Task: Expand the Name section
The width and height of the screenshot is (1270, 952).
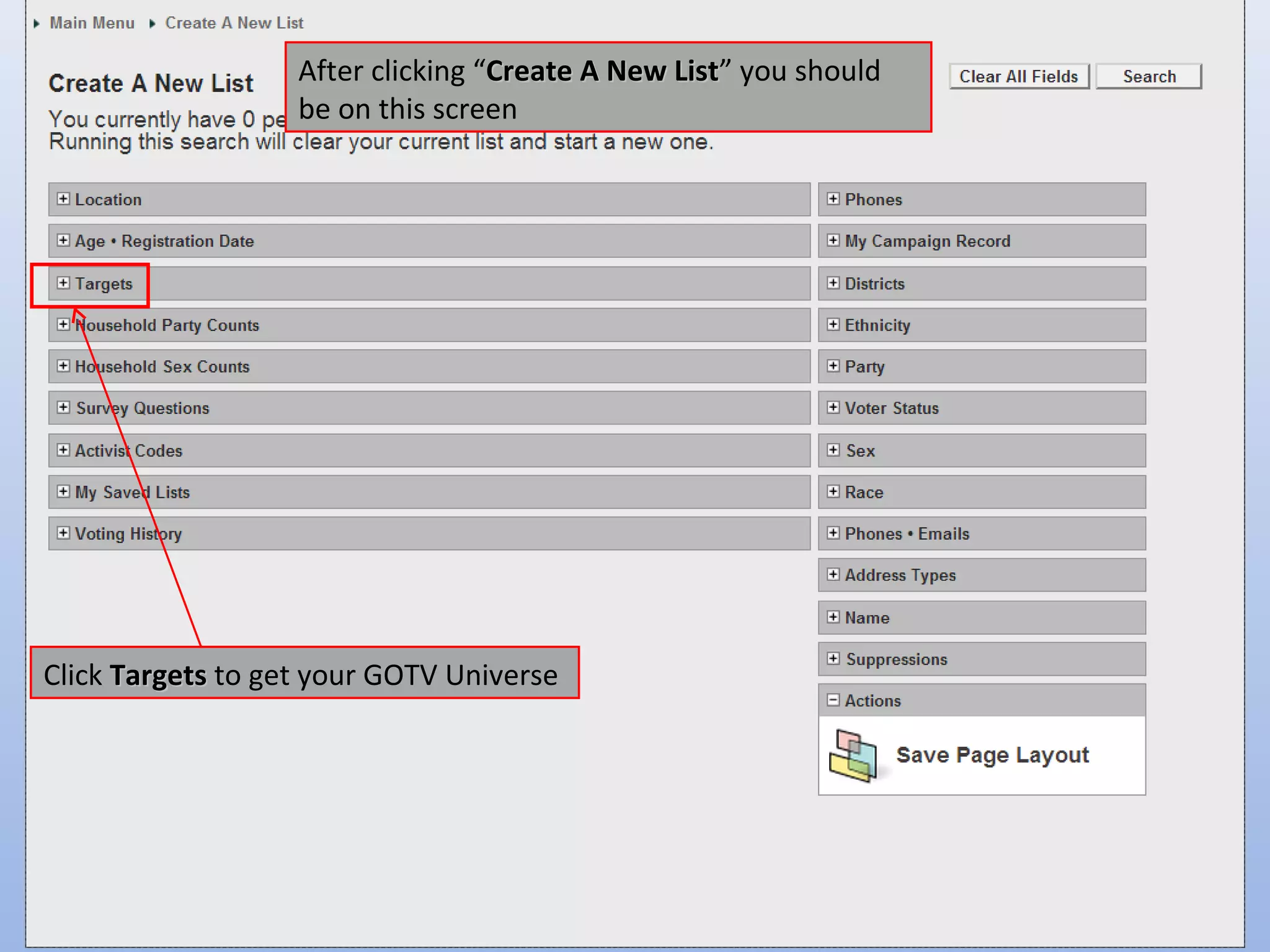Action: (x=833, y=617)
